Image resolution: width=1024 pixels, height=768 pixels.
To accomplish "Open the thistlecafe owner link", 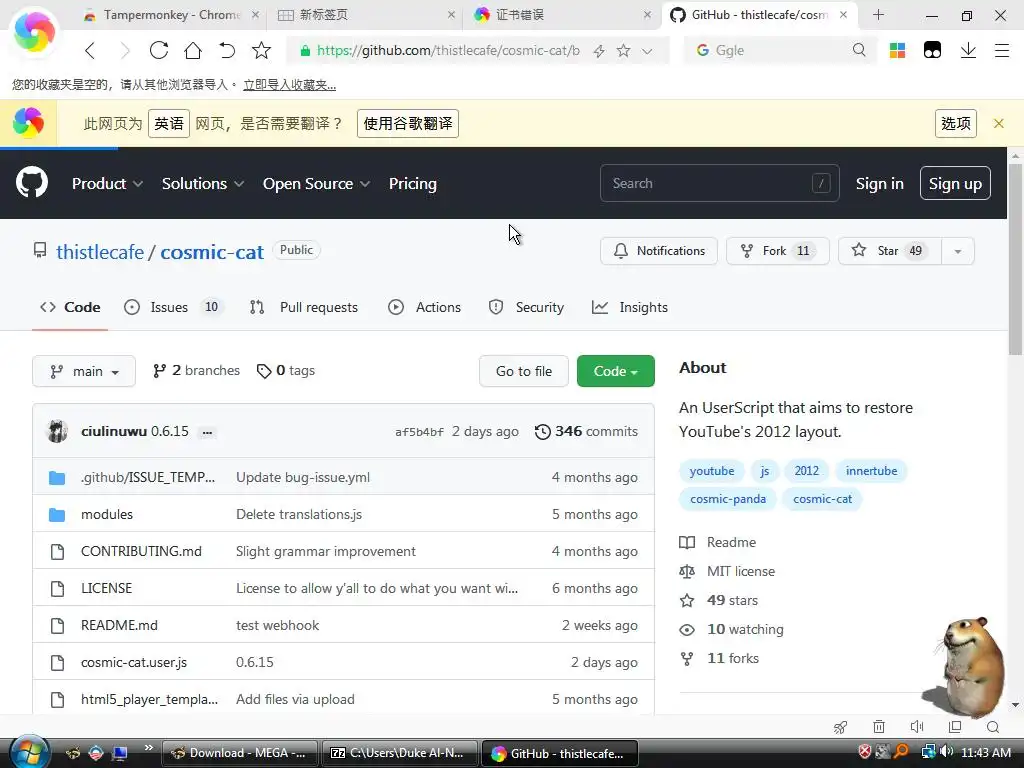I will (100, 252).
